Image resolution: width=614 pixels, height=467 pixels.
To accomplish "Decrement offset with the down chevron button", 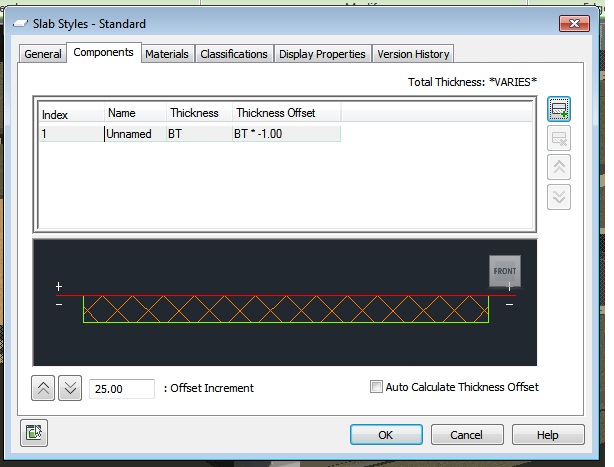I will coord(70,388).
